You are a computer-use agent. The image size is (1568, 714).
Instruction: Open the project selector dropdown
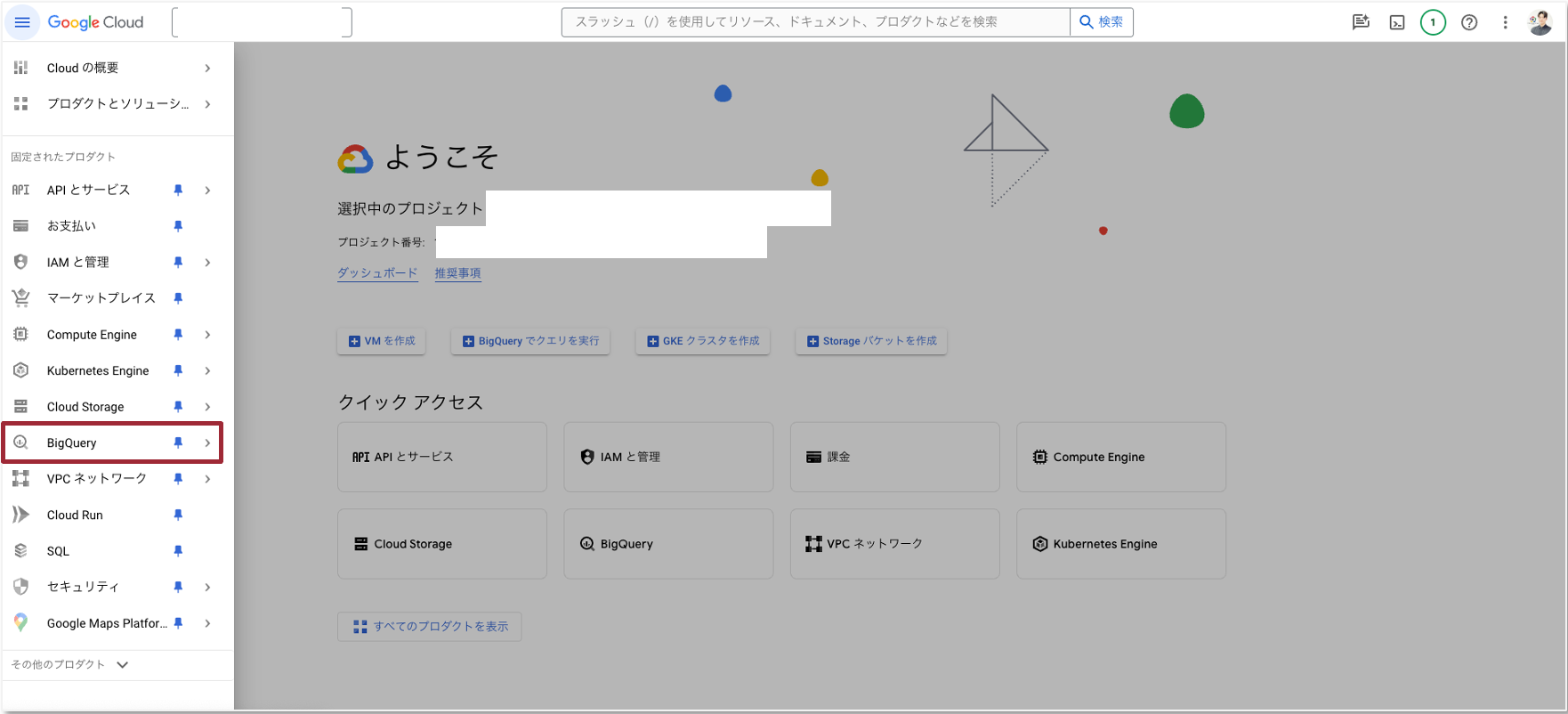[262, 22]
